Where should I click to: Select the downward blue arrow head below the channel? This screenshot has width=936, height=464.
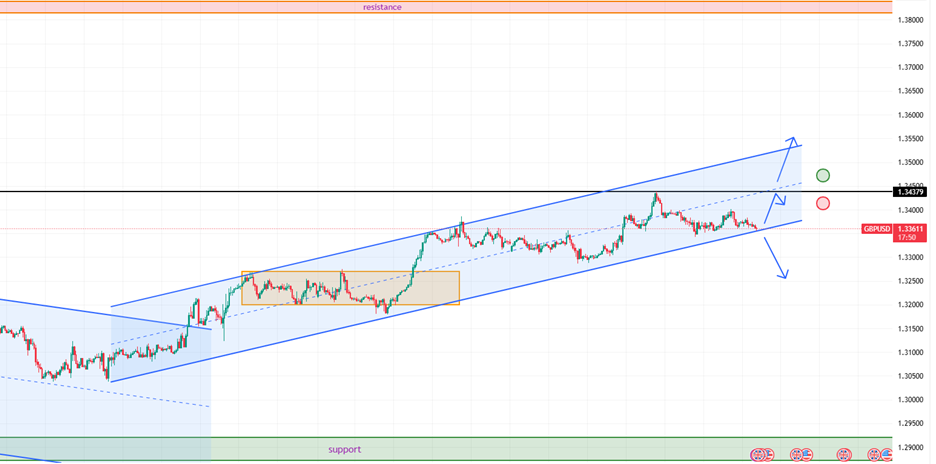[785, 275]
